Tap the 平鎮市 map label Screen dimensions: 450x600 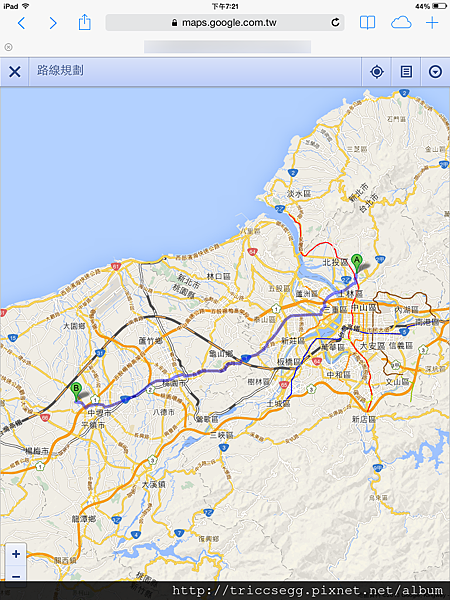(93, 425)
